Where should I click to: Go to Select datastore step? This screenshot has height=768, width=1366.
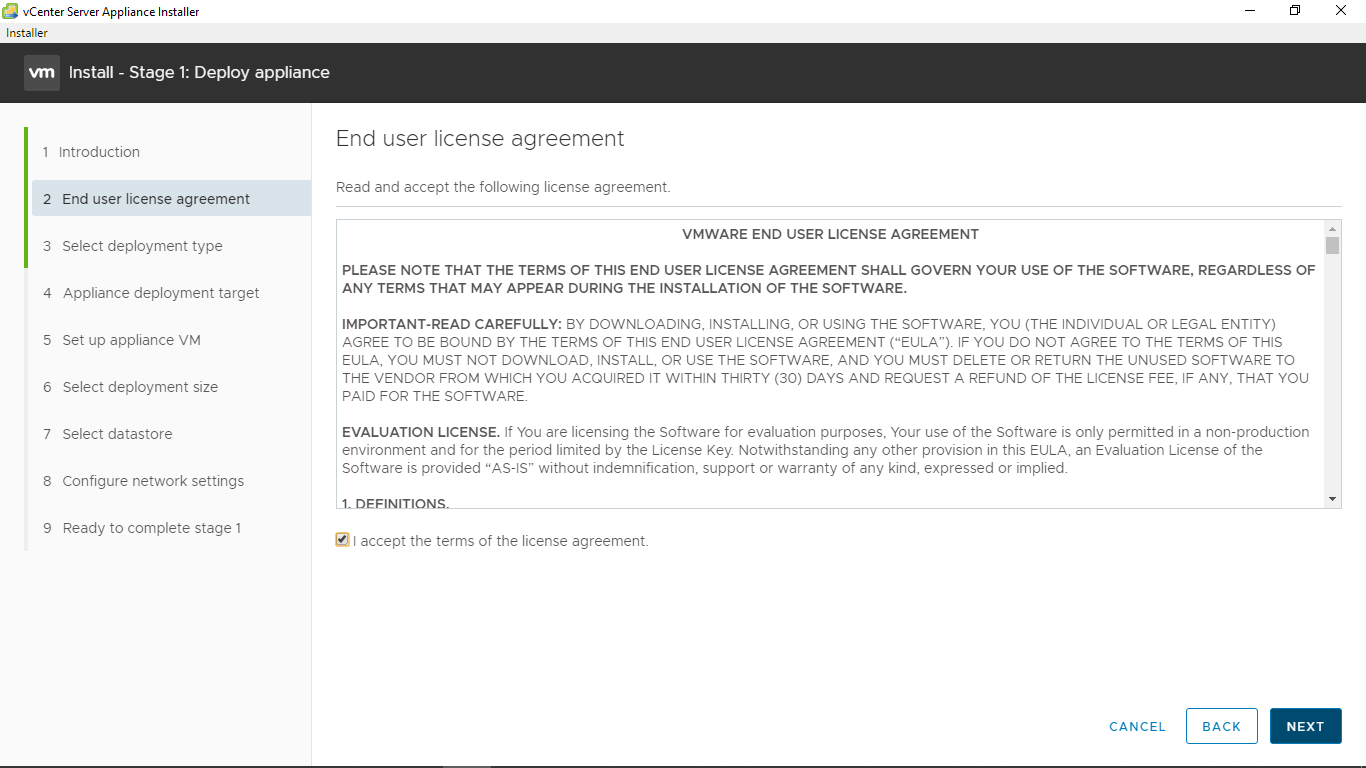tap(117, 434)
